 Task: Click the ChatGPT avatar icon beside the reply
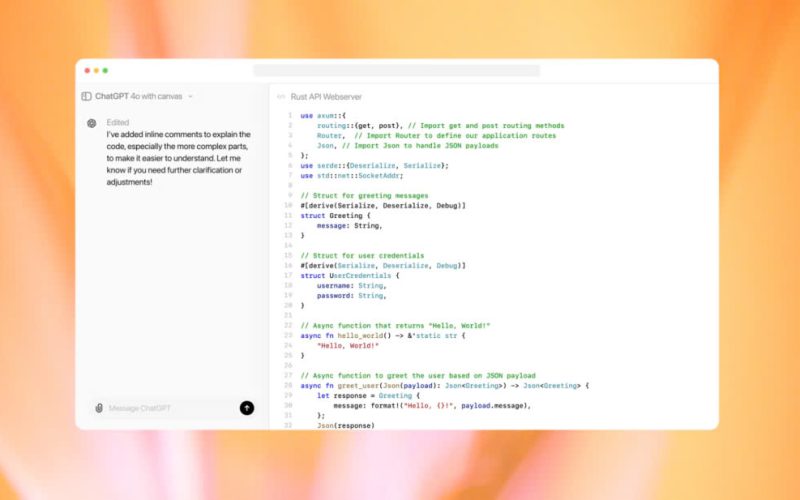click(91, 123)
